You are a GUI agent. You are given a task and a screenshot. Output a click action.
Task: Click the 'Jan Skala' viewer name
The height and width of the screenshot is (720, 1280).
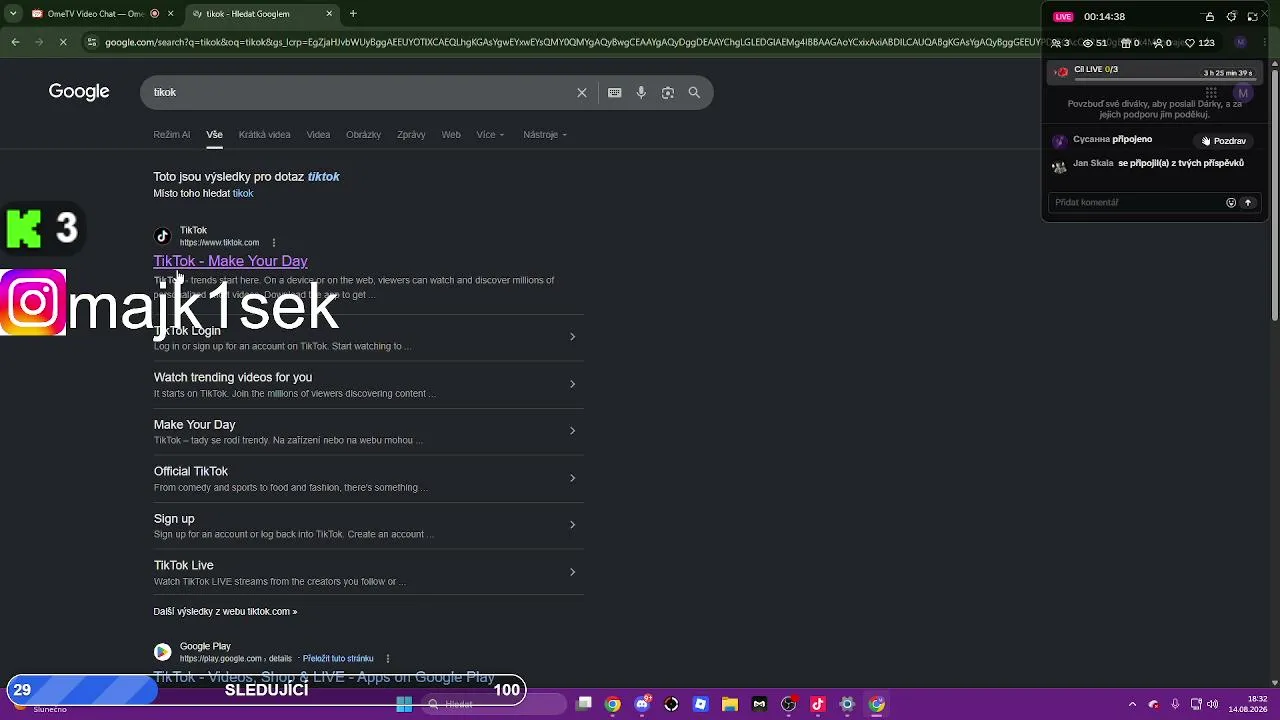pos(1093,163)
